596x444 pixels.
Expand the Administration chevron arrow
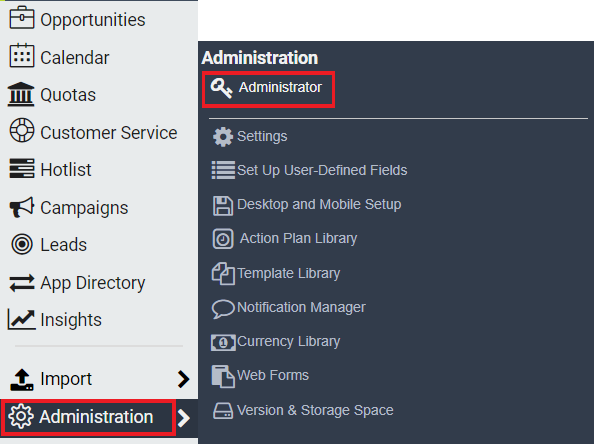click(184, 418)
